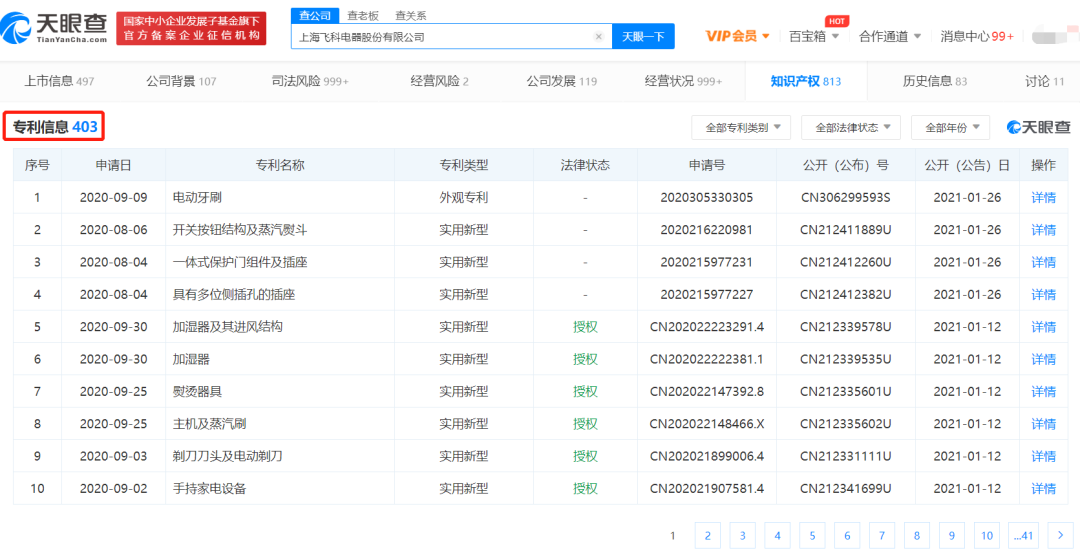
Task: View 详情 for 开关按钮结构及蒸汽熨斗 patent
Action: tap(1043, 230)
